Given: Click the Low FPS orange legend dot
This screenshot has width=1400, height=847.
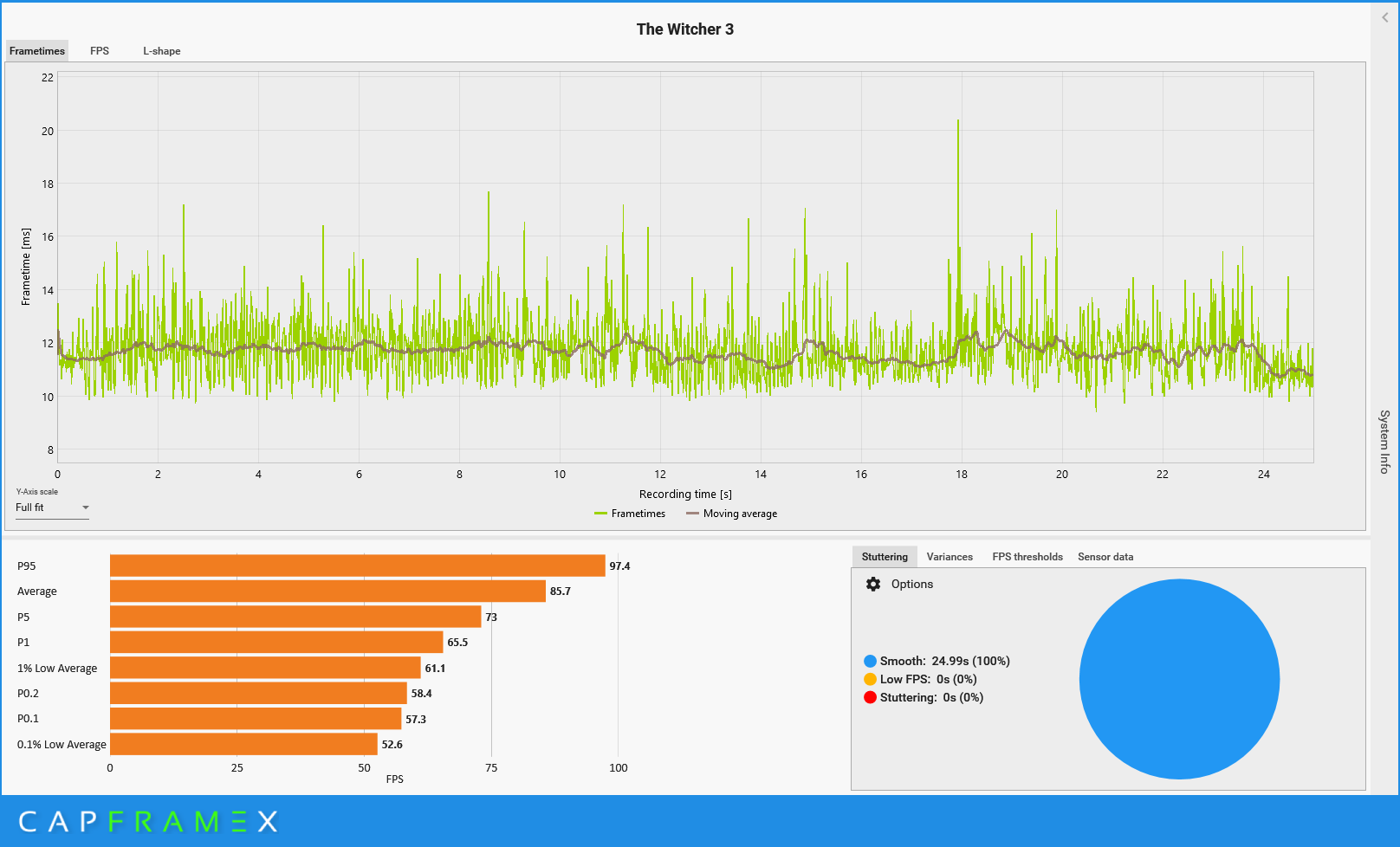Looking at the screenshot, I should click(870, 680).
